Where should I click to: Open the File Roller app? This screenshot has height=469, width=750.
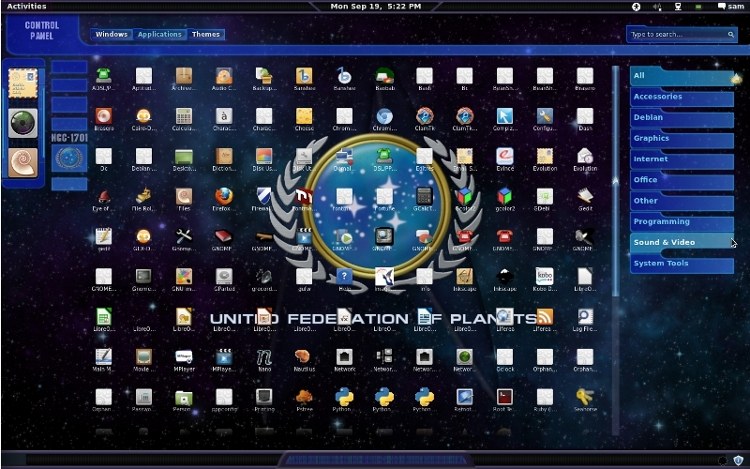click(x=143, y=196)
